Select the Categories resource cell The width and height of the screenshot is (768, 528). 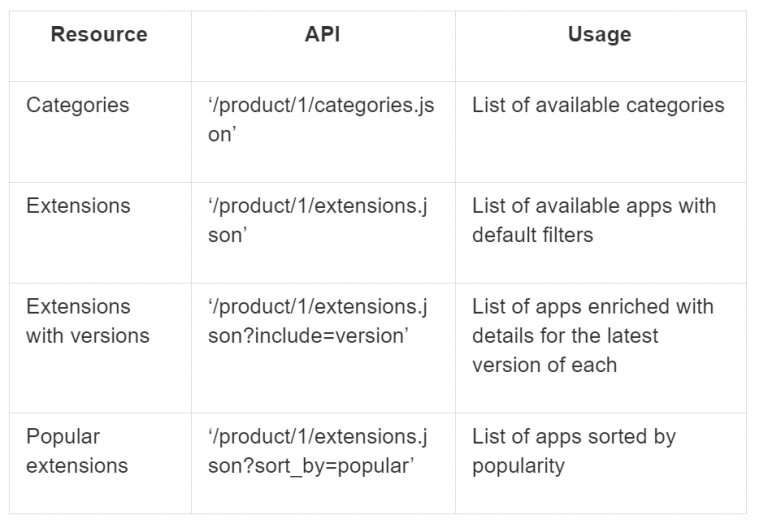coord(77,105)
